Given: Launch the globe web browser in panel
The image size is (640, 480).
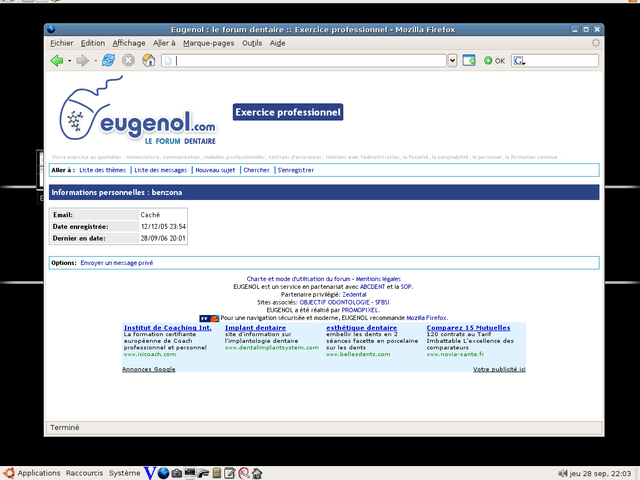Looking at the screenshot, I should tap(163, 473).
